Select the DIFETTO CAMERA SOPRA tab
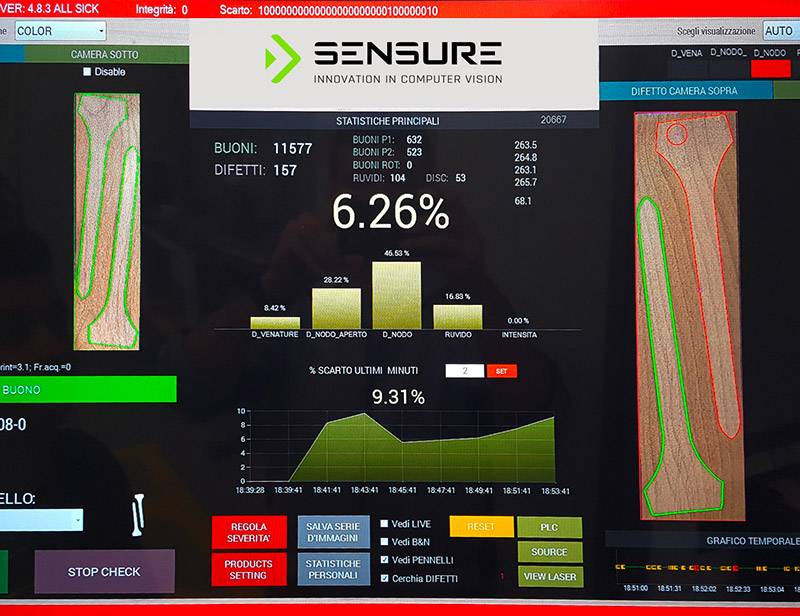 click(x=686, y=91)
